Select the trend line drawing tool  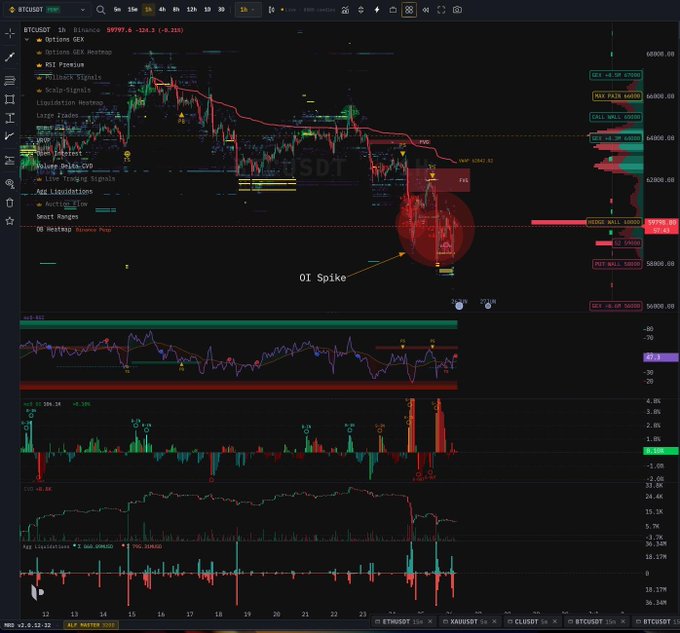10,57
